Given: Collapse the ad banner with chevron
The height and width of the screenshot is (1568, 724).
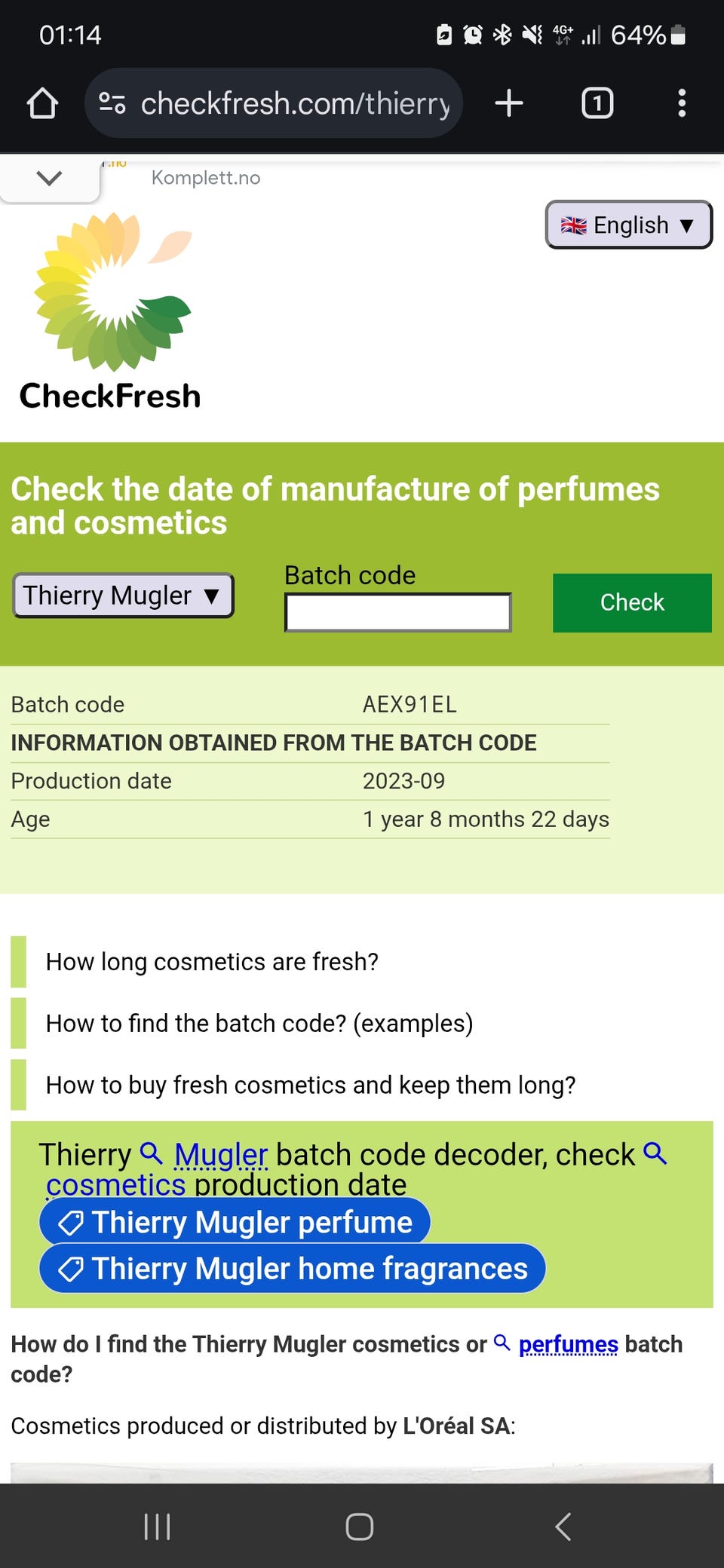Looking at the screenshot, I should pos(49,179).
